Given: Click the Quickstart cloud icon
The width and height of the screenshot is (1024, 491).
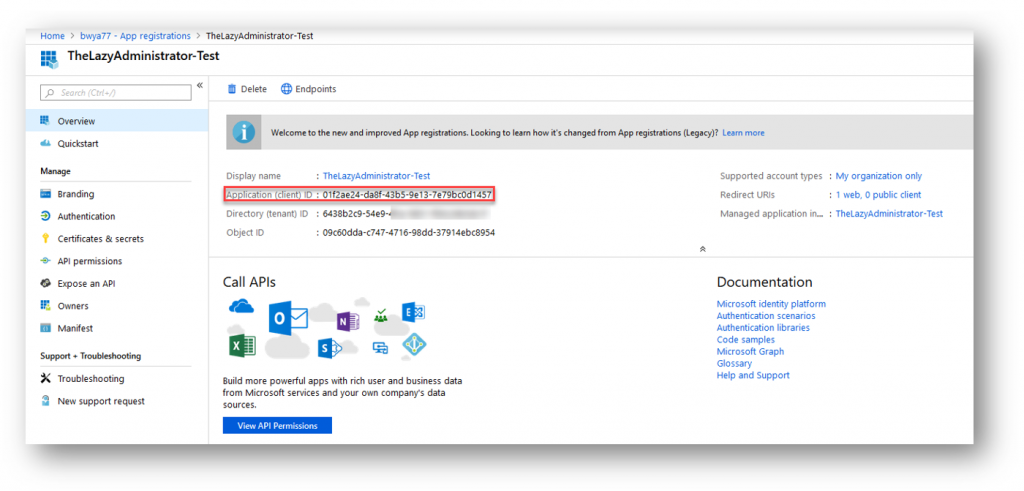Looking at the screenshot, I should pos(45,144).
